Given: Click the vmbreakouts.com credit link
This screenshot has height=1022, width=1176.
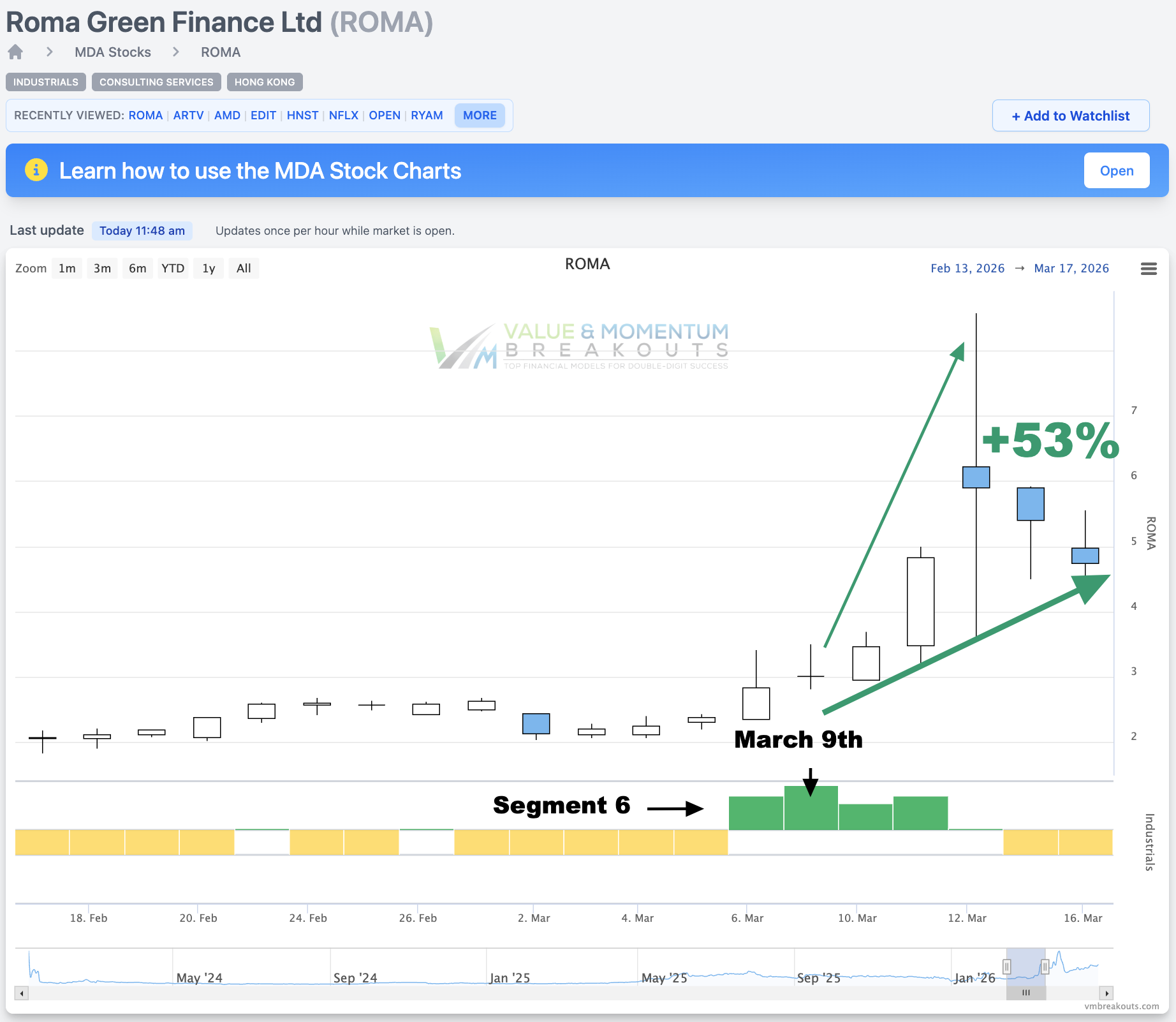Looking at the screenshot, I should [x=1121, y=1006].
